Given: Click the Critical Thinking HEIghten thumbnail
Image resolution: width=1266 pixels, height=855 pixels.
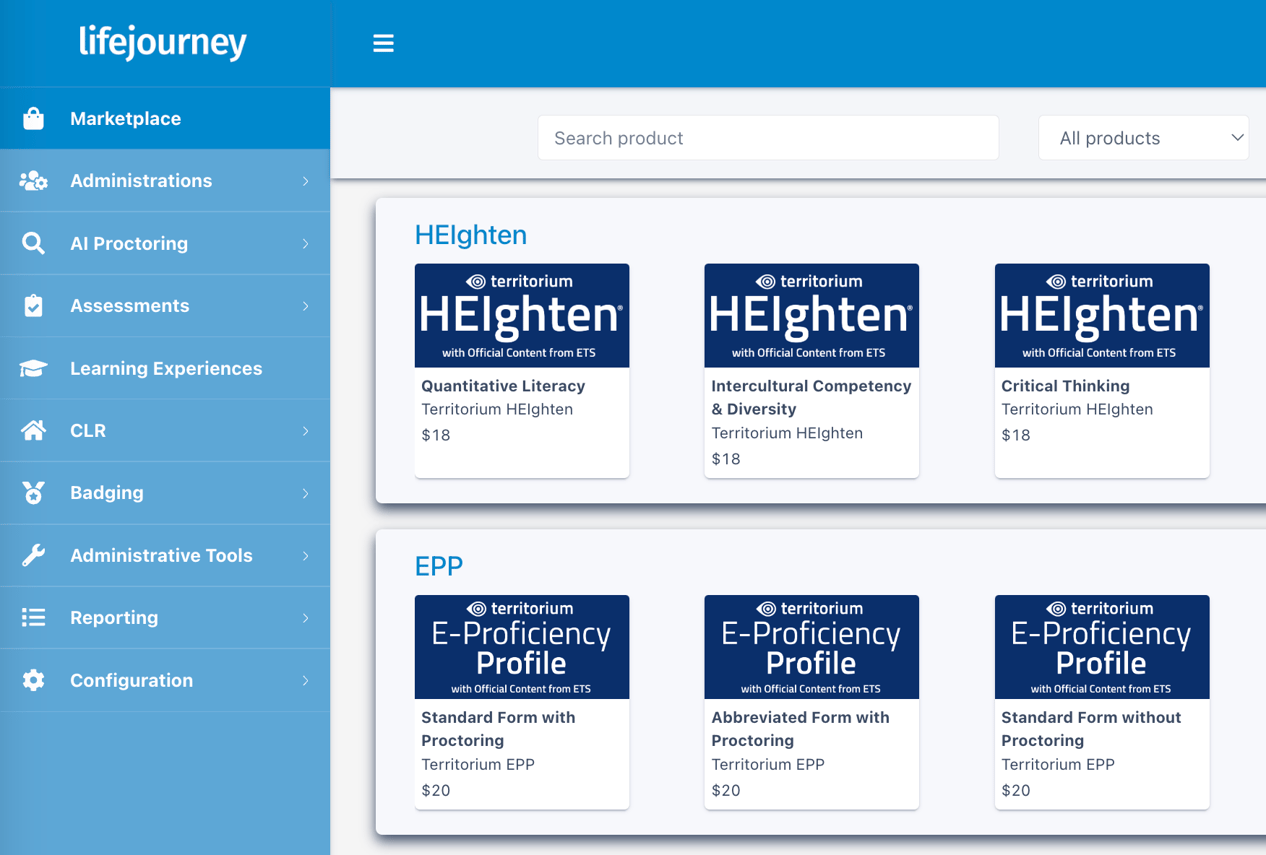Looking at the screenshot, I should [x=1101, y=315].
